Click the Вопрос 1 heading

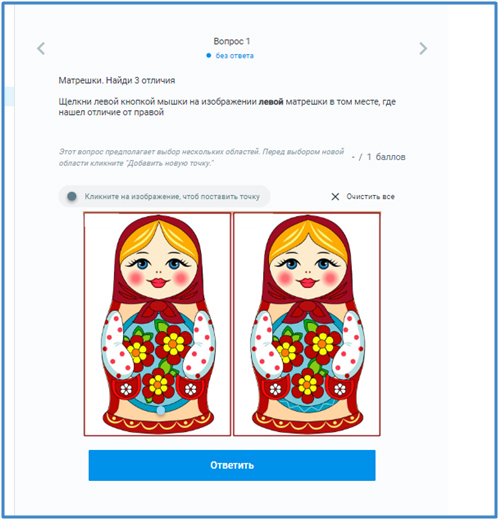tap(232, 41)
